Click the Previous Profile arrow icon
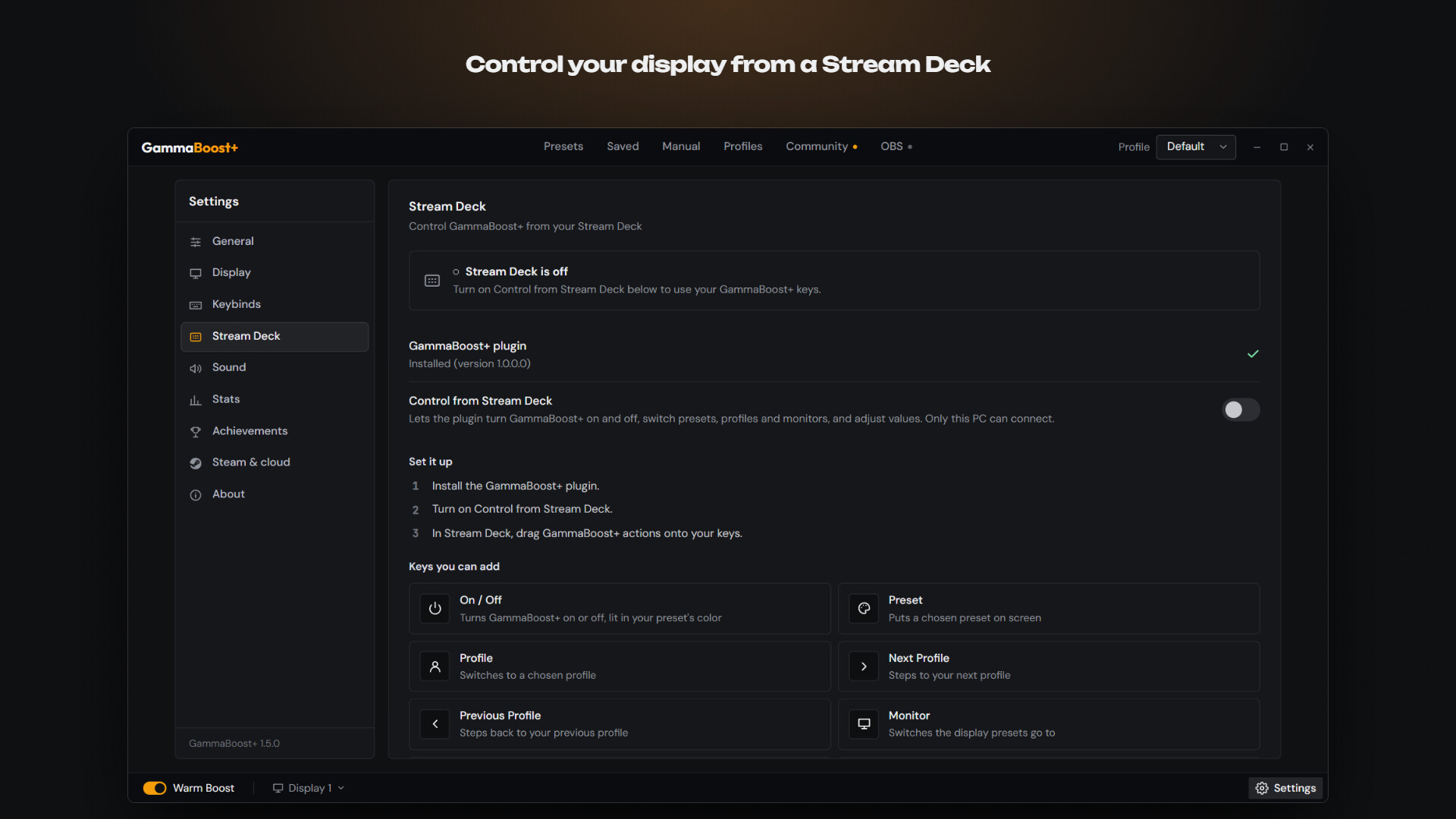Viewport: 1456px width, 819px height. (435, 724)
